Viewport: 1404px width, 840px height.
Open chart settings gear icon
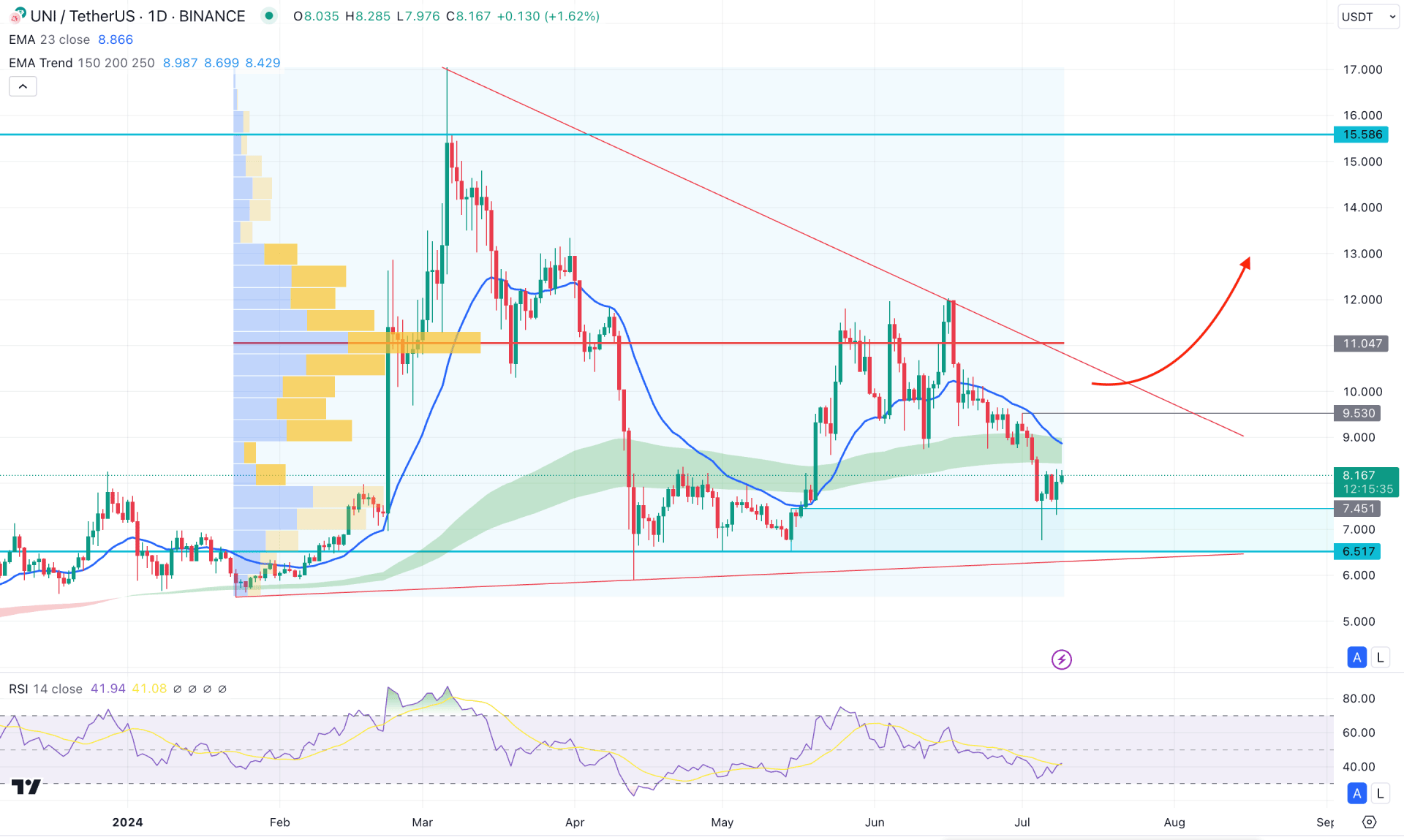[x=1369, y=822]
